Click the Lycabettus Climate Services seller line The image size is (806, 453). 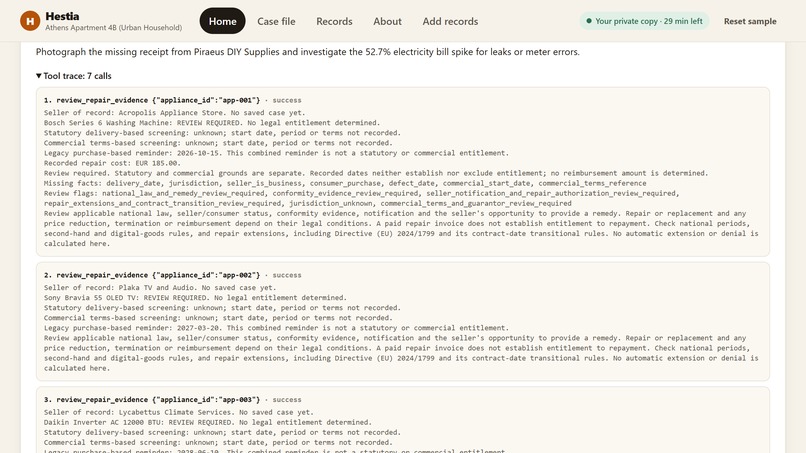(x=178, y=412)
